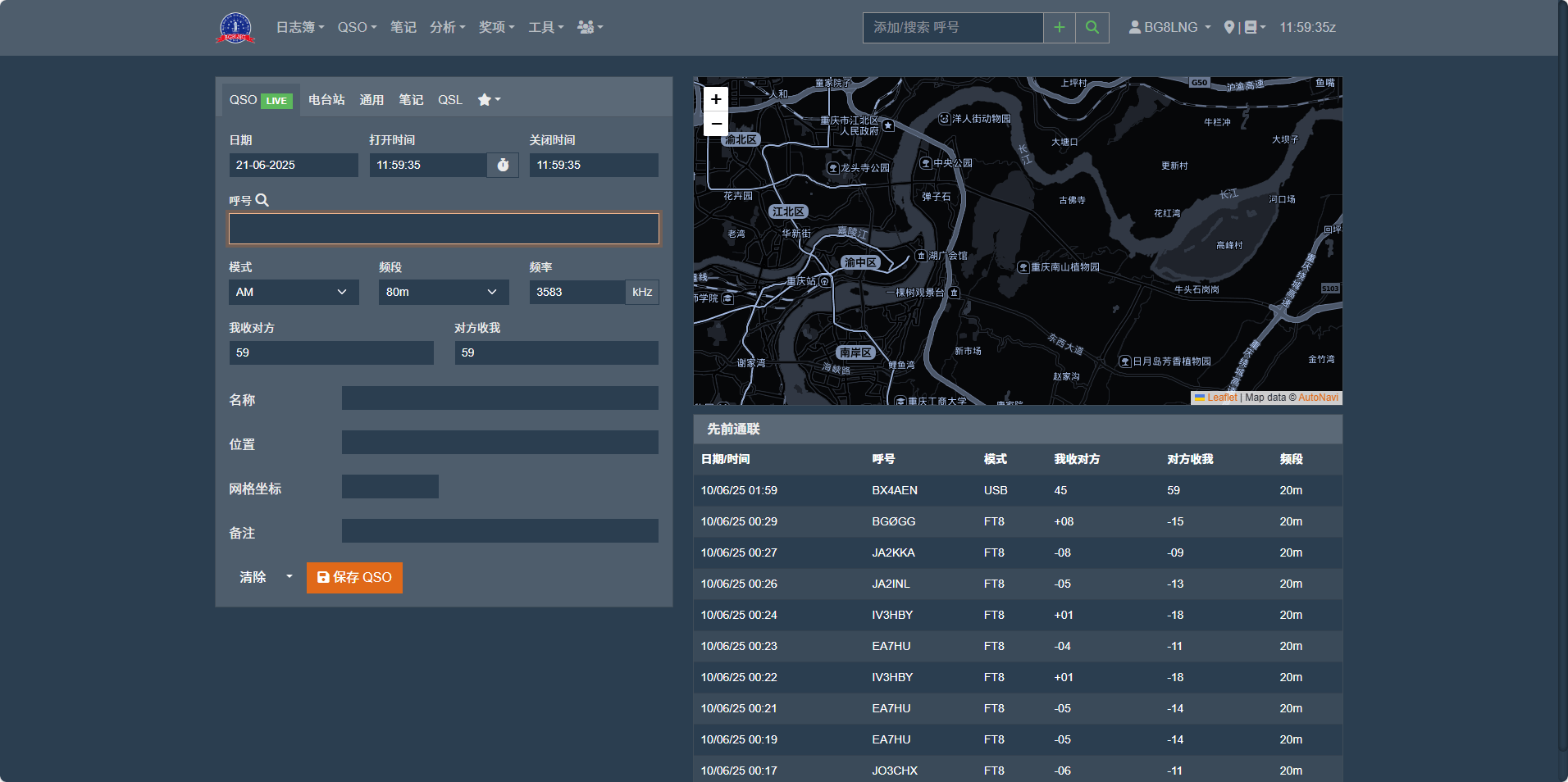This screenshot has width=1568, height=782.
Task: Expand the 分析 menu
Action: [447, 27]
